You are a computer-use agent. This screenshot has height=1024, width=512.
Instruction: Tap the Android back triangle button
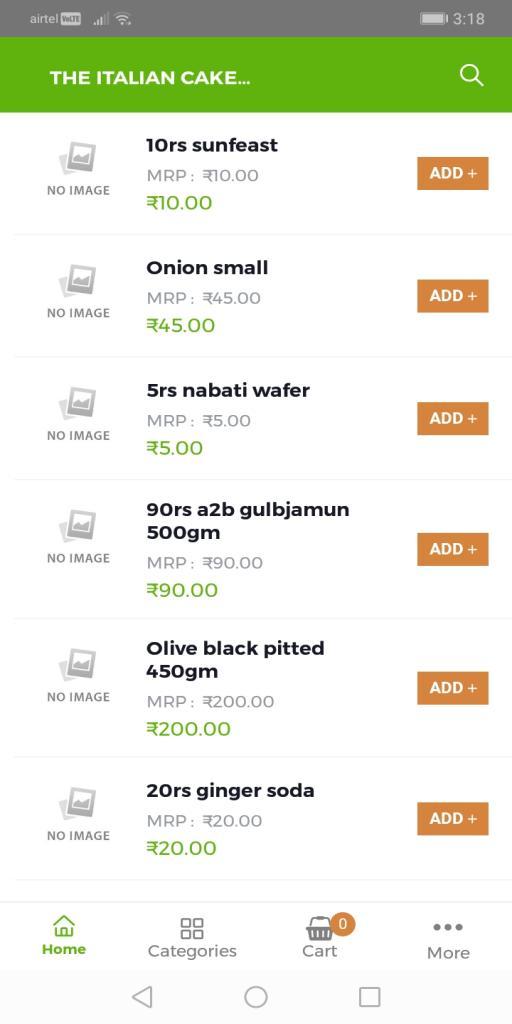click(x=142, y=997)
